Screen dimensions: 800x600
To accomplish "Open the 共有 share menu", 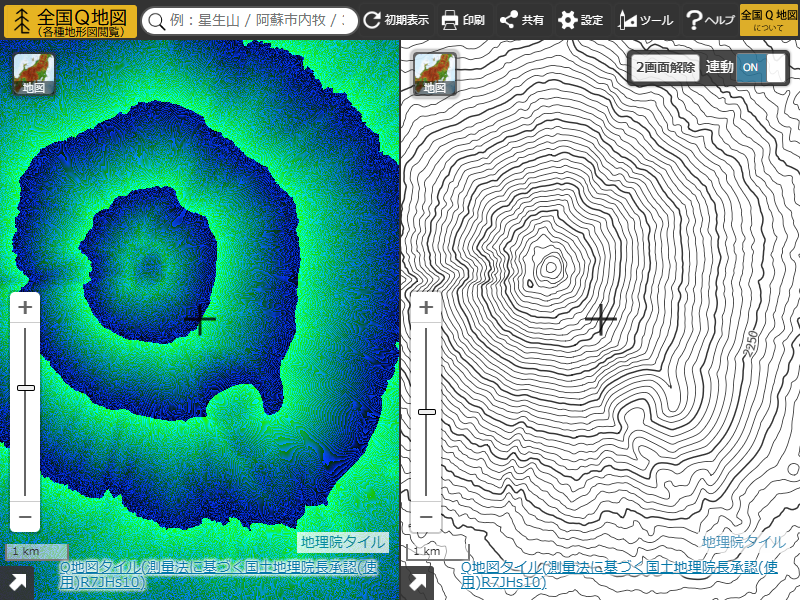I will tap(521, 20).
